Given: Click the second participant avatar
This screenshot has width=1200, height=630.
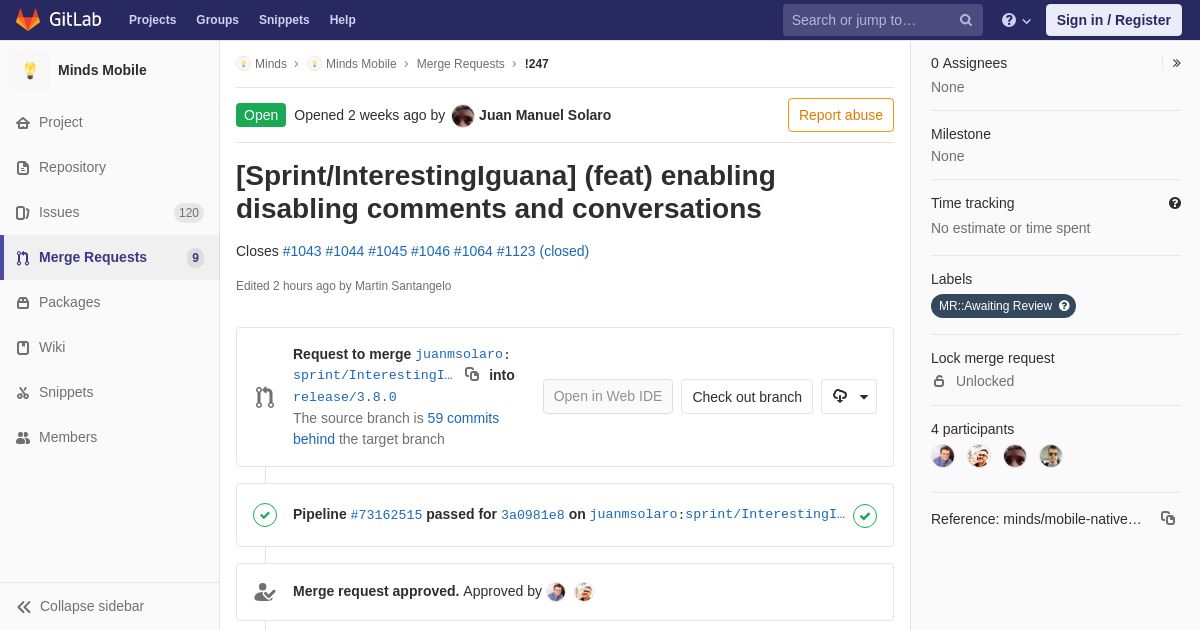Looking at the screenshot, I should pyautogui.click(x=979, y=456).
